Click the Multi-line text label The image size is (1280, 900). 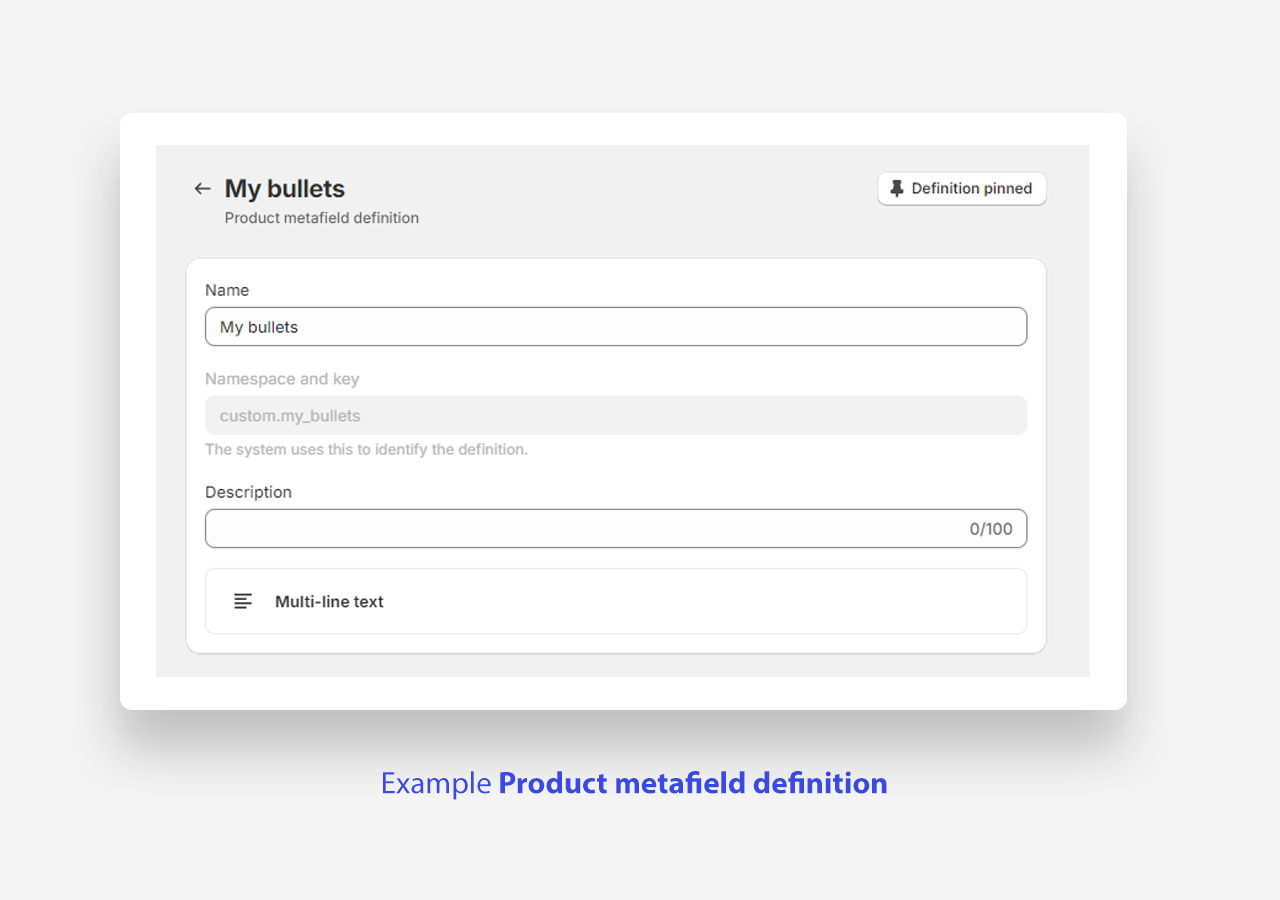tap(329, 602)
